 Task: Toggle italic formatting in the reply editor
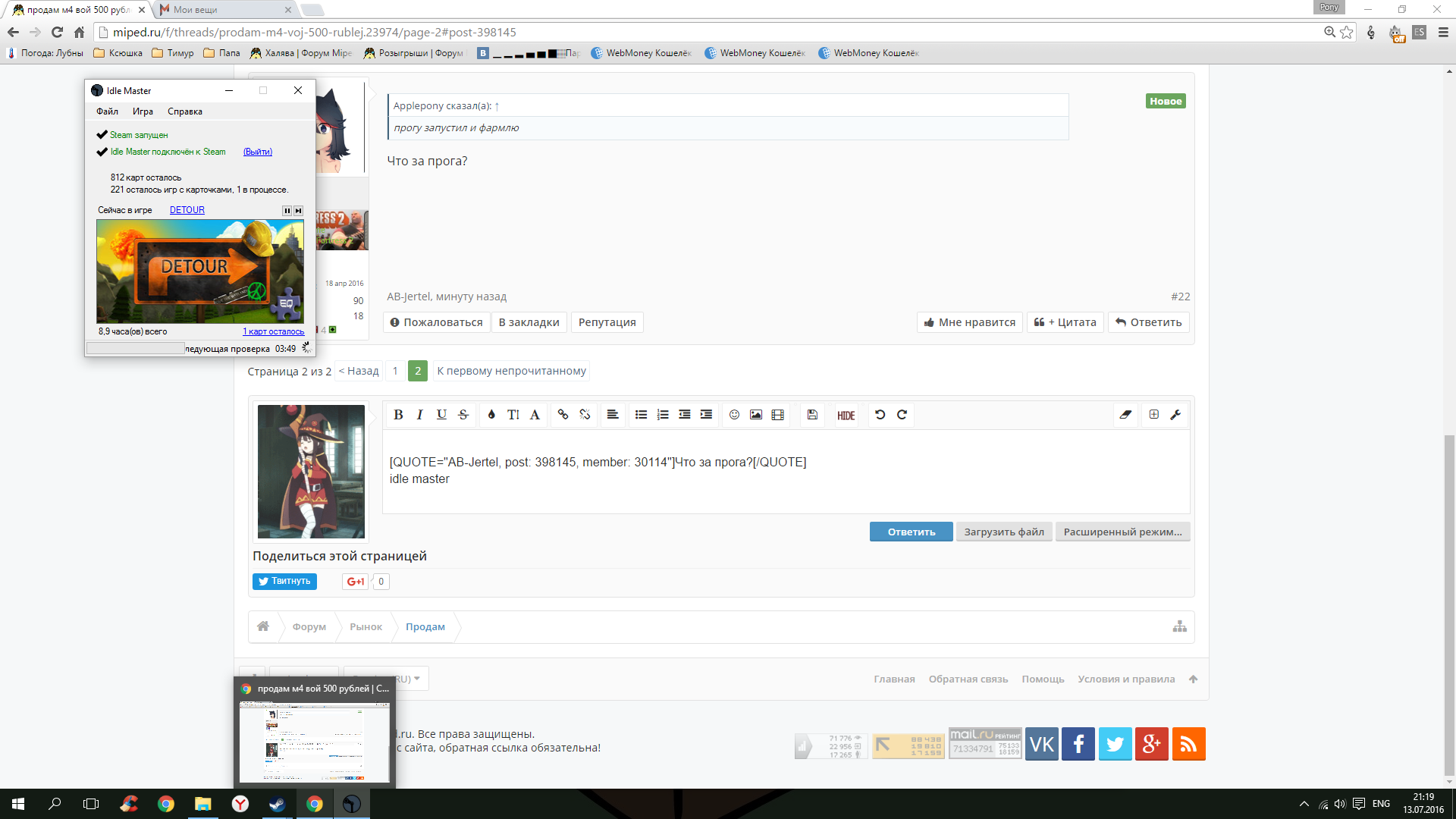click(x=419, y=415)
